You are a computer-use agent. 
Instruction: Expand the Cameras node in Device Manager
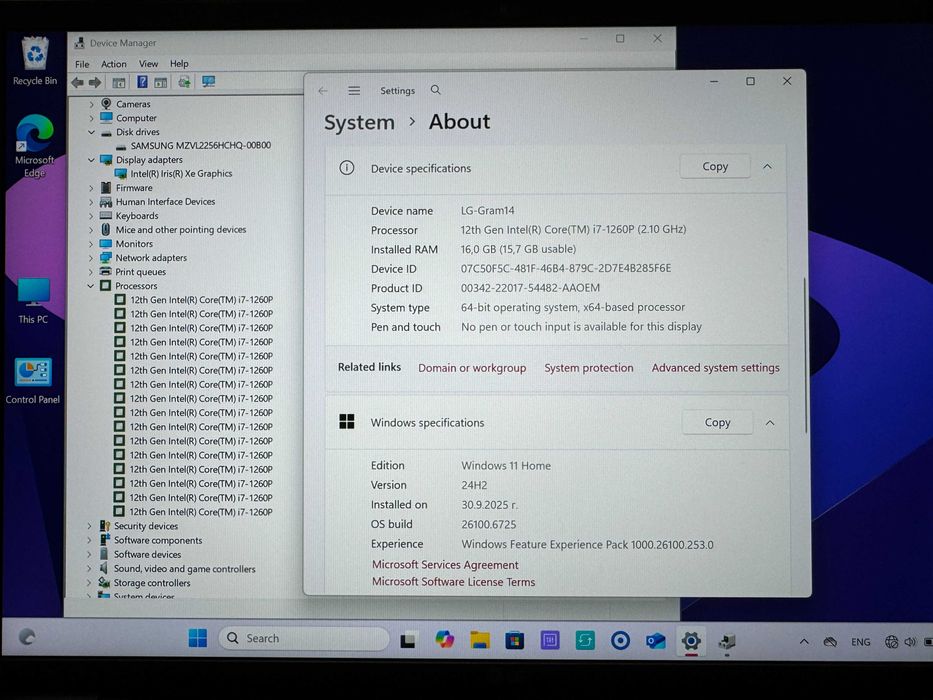[91, 104]
